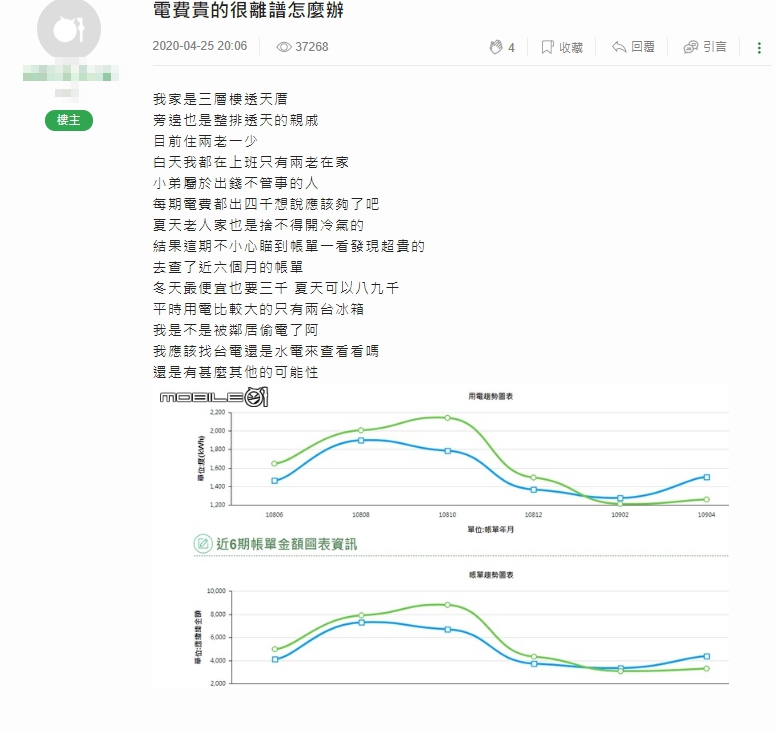This screenshot has height=734, width=775.
Task: Click the Mobile01 watermark logo on chart
Action: coord(214,398)
